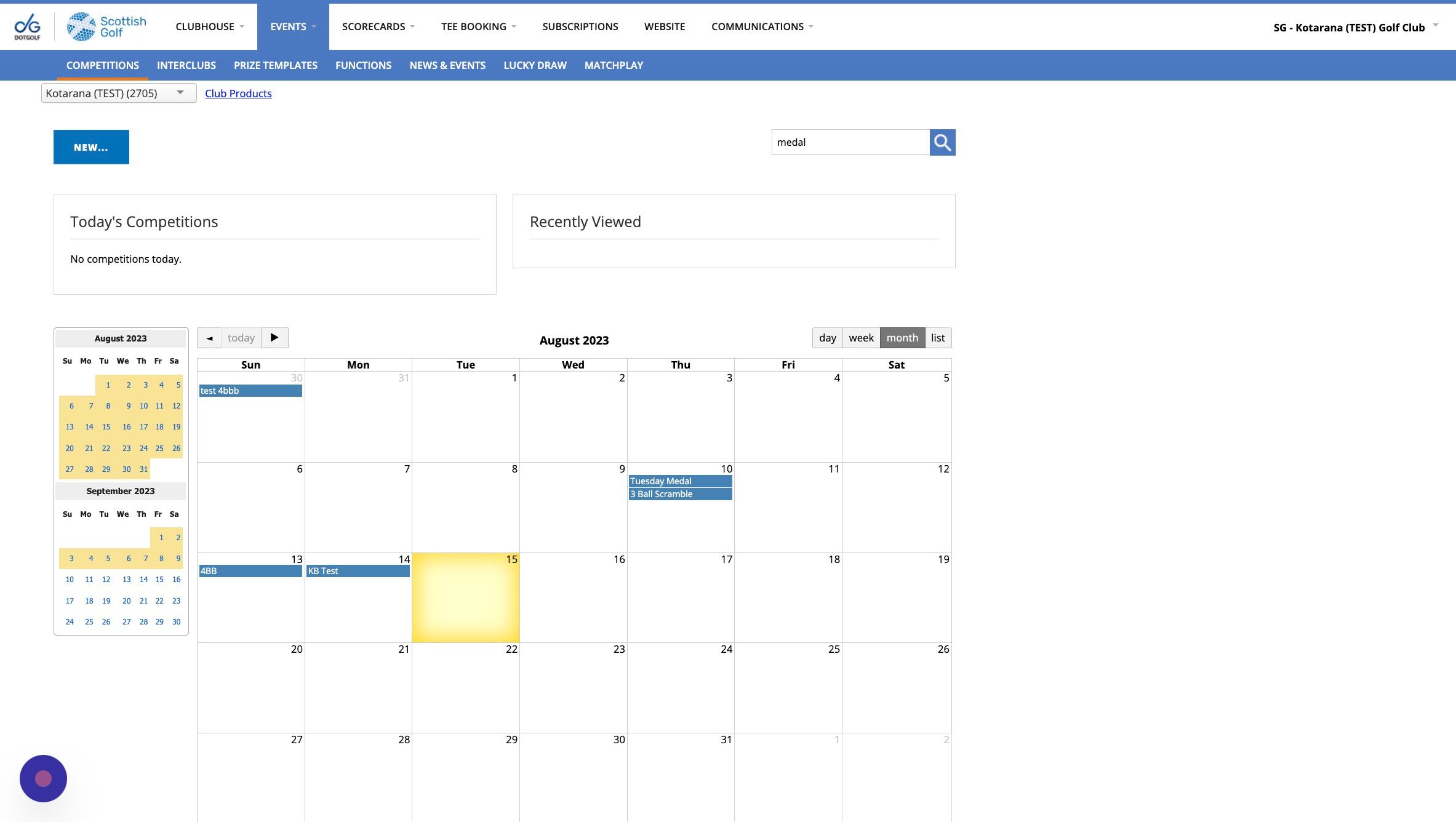
Task: Open the Clubhouse dropdown menu
Action: pyautogui.click(x=209, y=26)
